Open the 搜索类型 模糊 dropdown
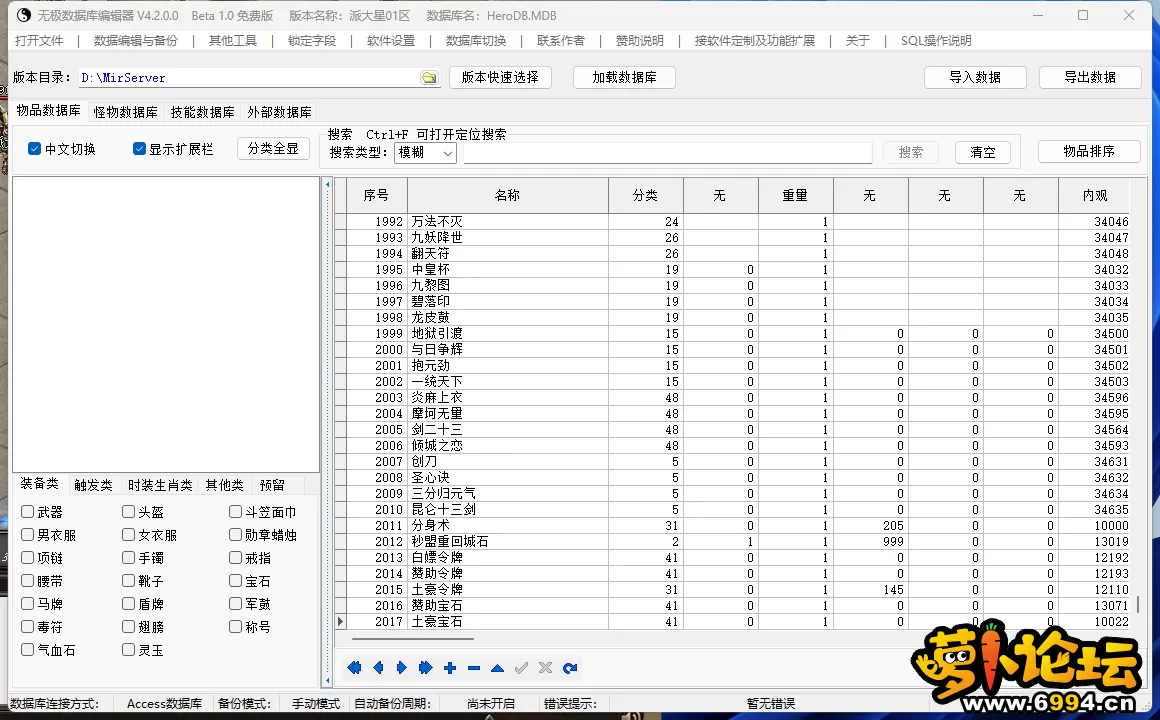Viewport: 1160px width, 720px height. [425, 152]
